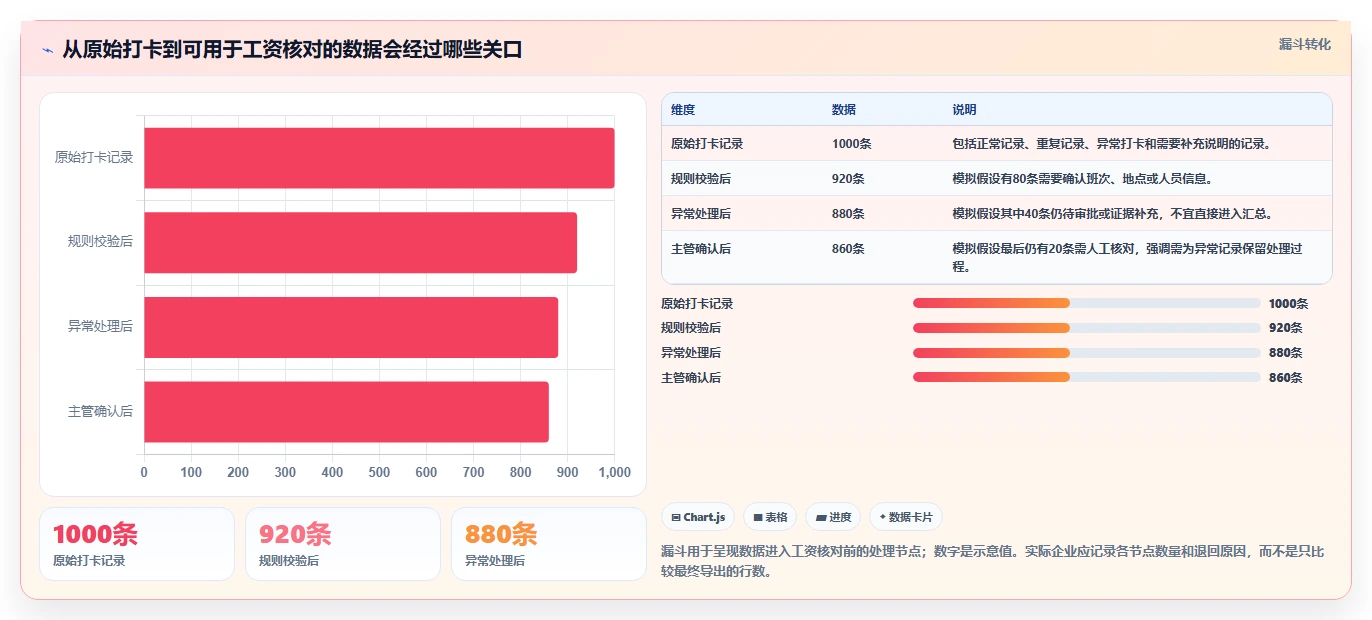Click the description starting 模拟假设最后仍有20条
This screenshot has width=1372, height=620.
[x=1128, y=258]
